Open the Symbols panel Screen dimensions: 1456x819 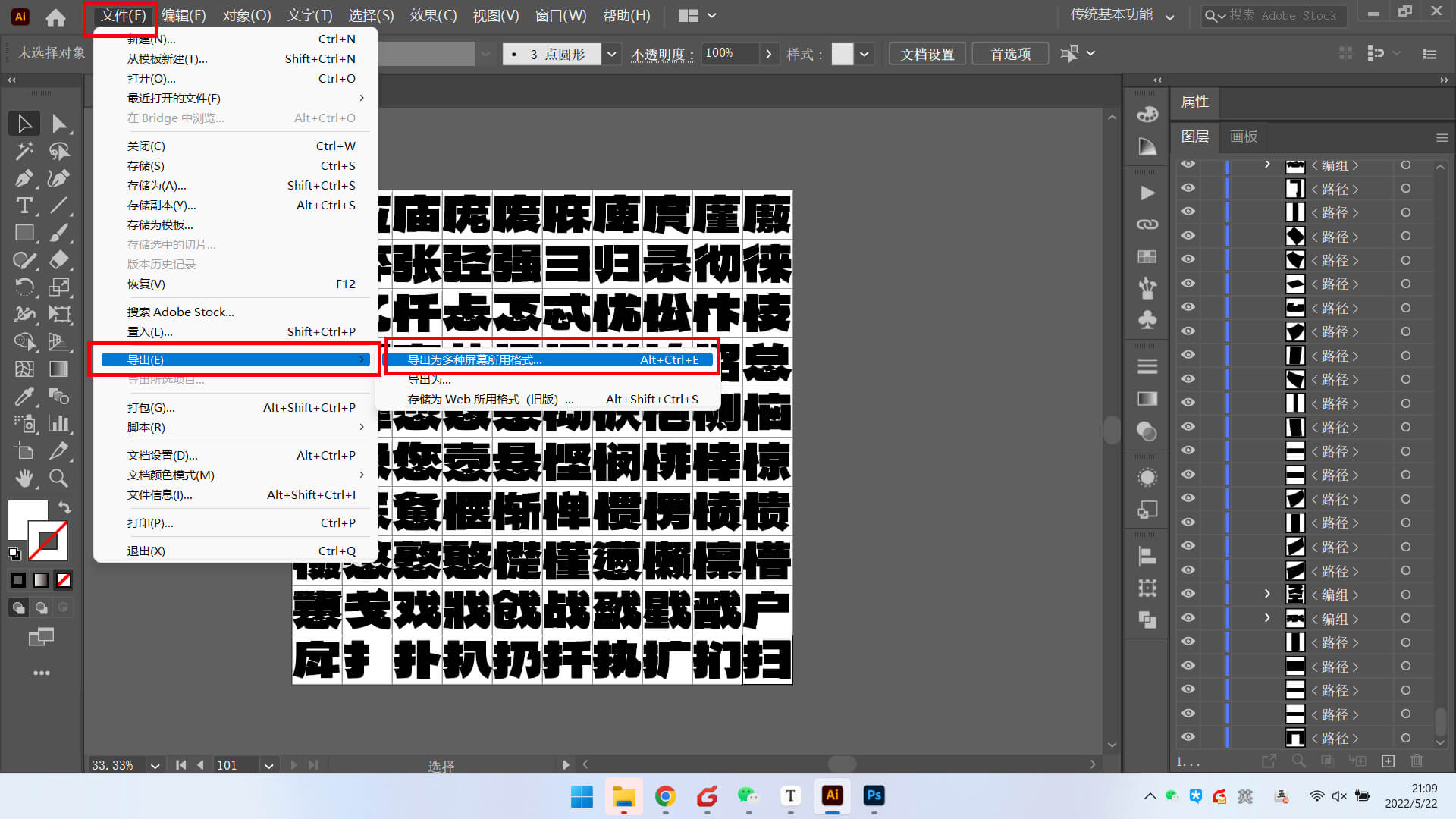(x=1147, y=319)
